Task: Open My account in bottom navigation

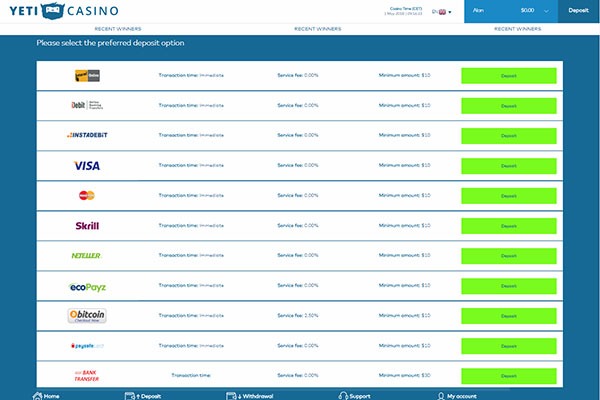Action: pyautogui.click(x=457, y=396)
